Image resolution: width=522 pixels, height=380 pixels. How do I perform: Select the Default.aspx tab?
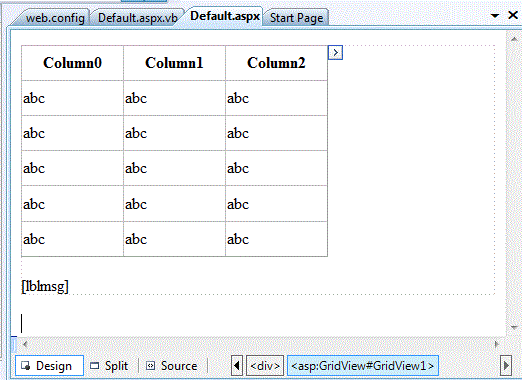[225, 16]
